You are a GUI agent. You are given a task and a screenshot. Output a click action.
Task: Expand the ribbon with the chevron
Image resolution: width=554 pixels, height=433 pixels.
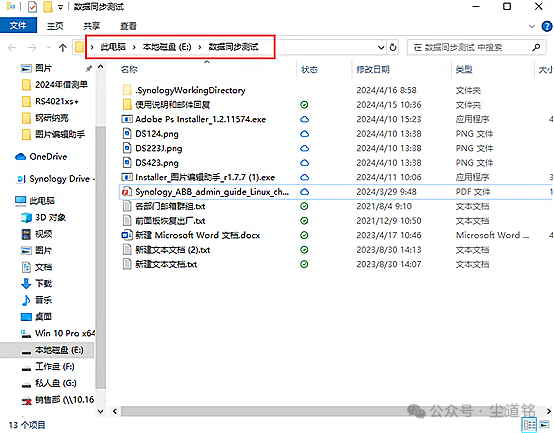tap(531, 26)
